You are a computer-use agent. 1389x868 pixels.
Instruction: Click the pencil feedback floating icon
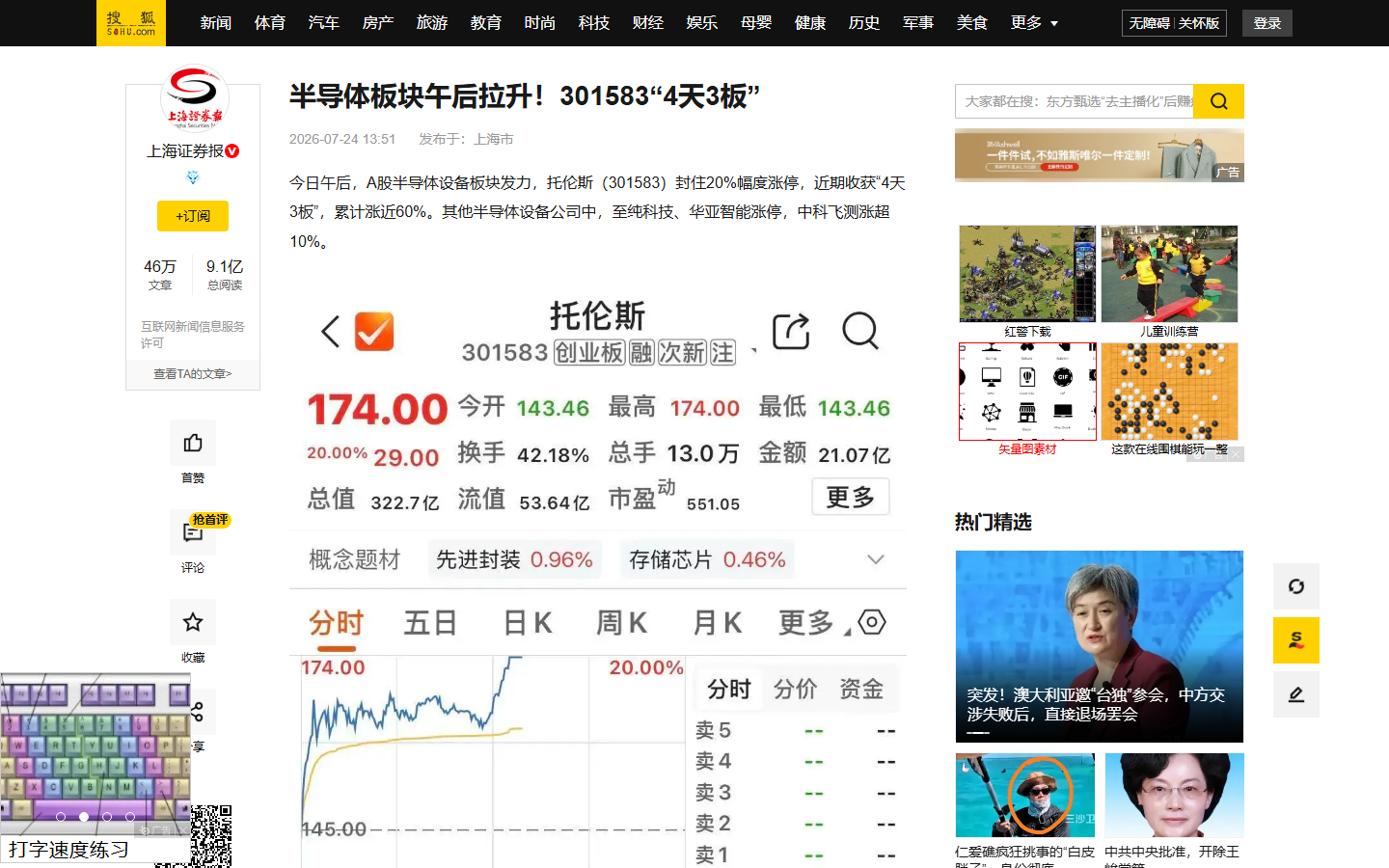(1296, 694)
